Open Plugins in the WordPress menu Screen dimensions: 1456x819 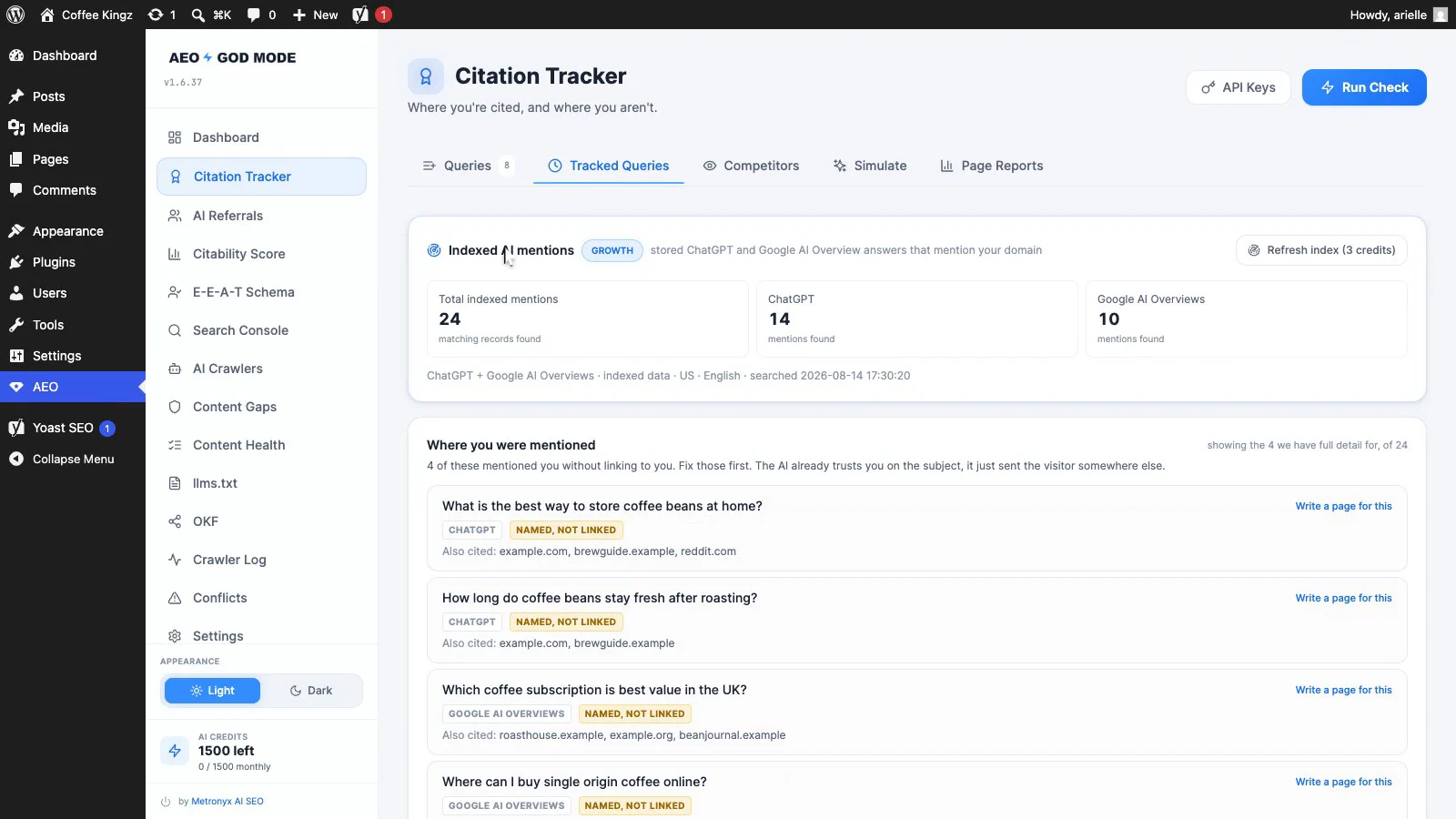[x=73, y=262]
